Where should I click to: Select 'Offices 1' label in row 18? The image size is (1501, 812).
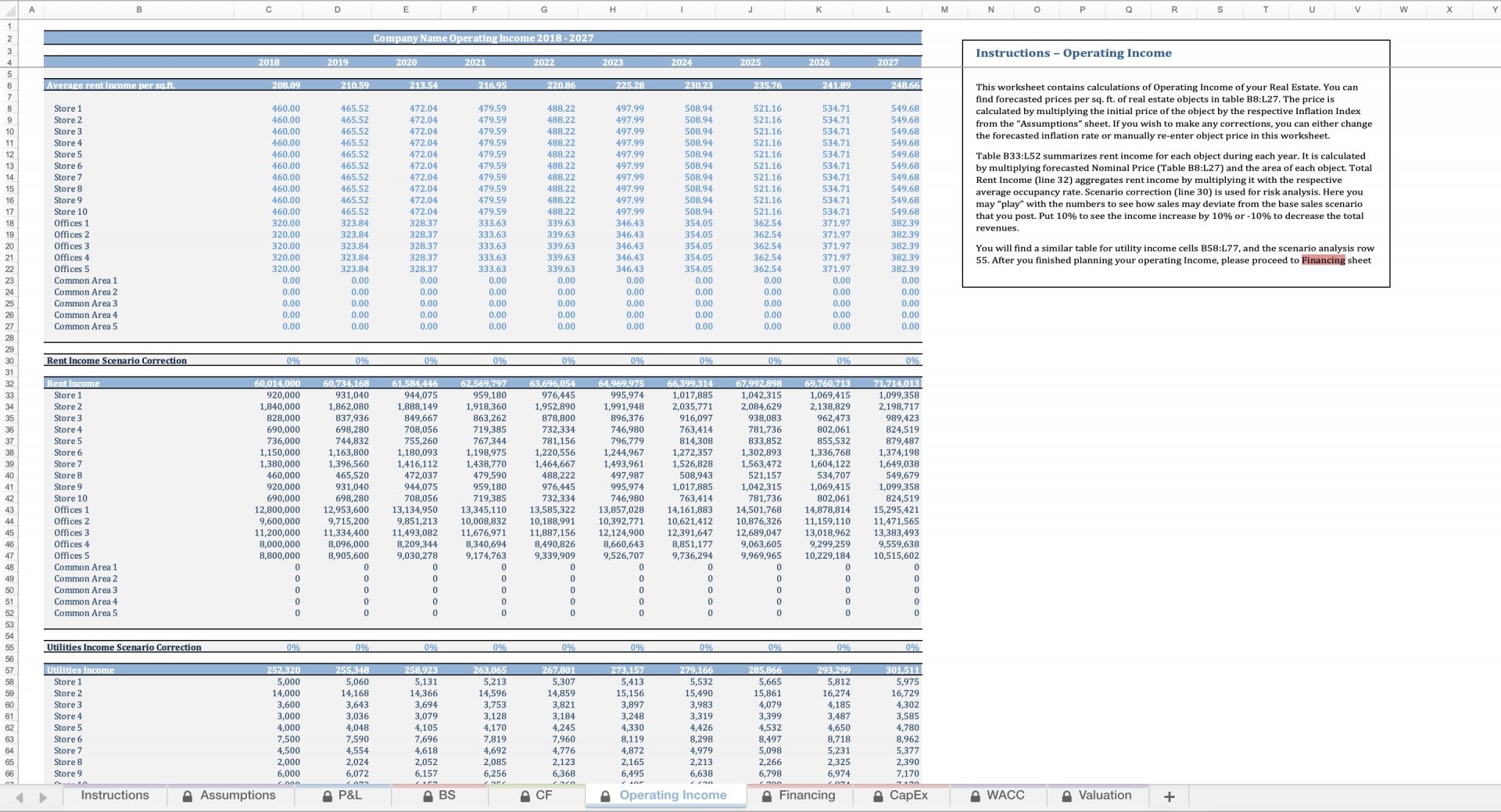click(71, 224)
